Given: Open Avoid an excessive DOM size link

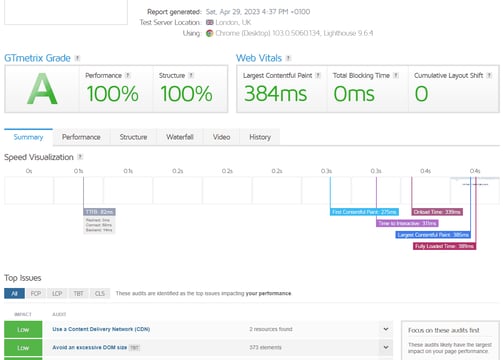Looking at the screenshot, I should (90, 347).
